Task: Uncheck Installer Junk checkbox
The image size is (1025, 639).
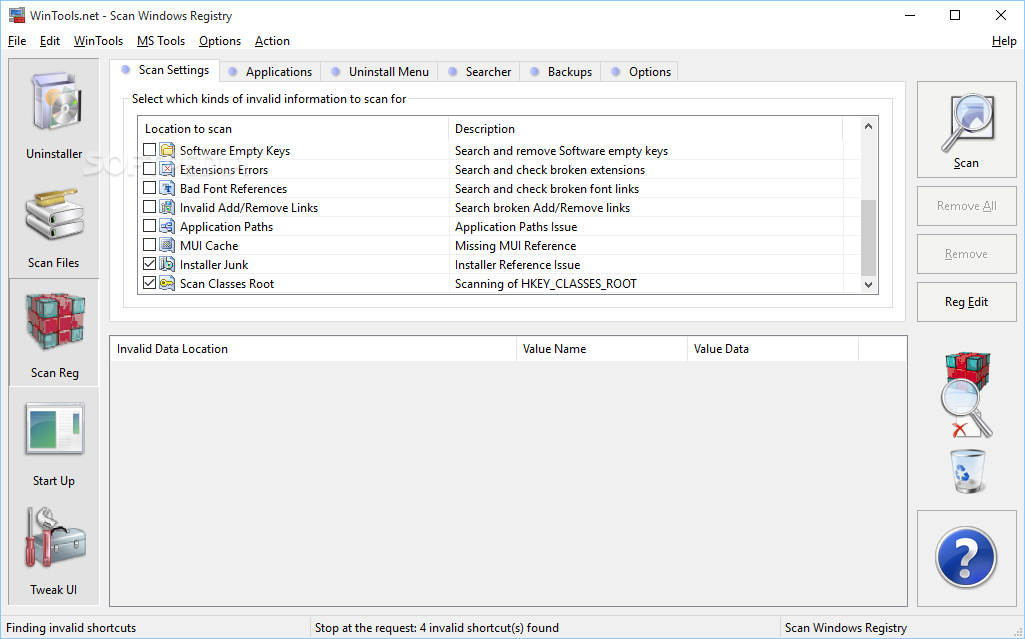Action: tap(149, 263)
